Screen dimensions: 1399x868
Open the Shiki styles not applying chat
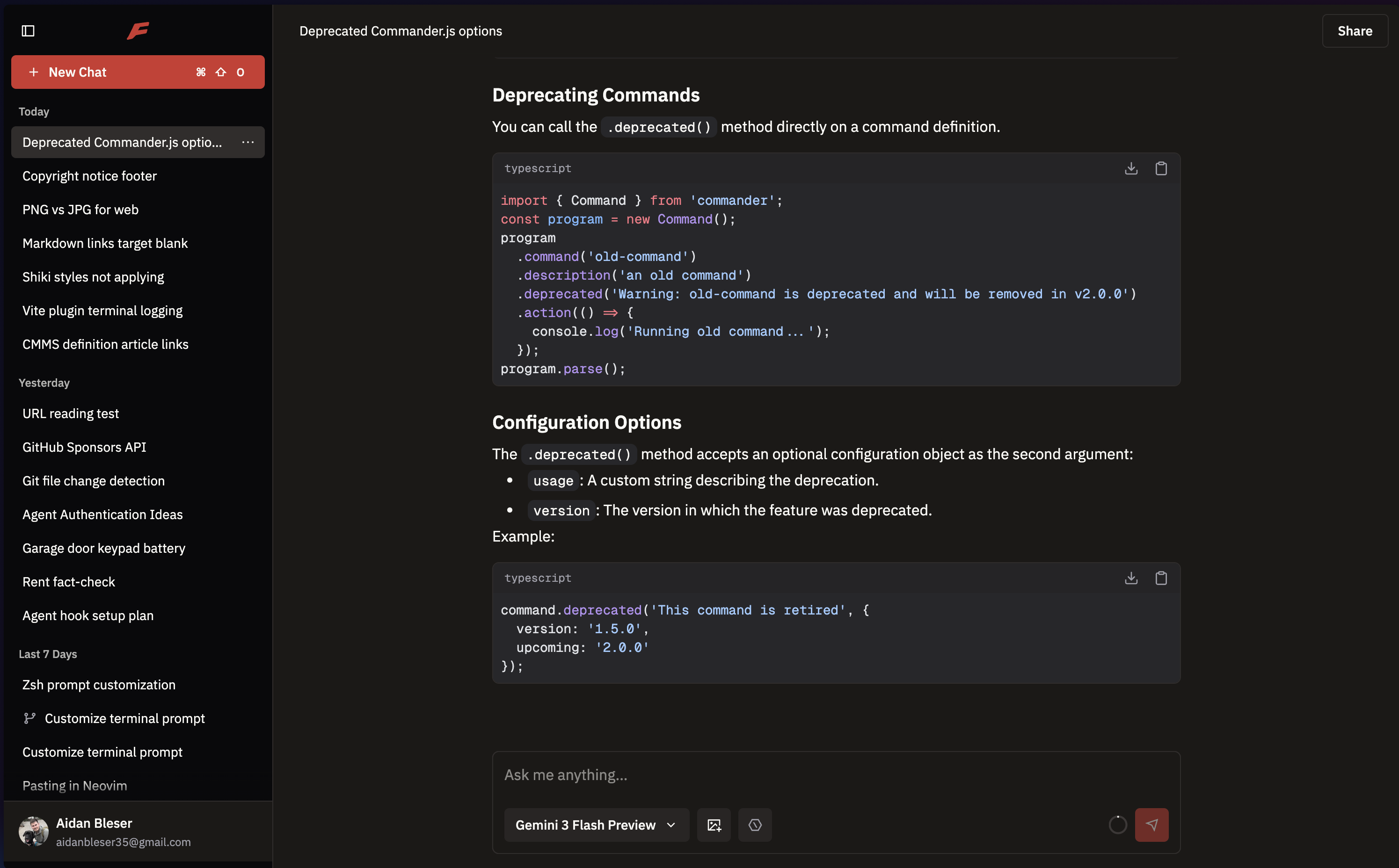(x=93, y=277)
